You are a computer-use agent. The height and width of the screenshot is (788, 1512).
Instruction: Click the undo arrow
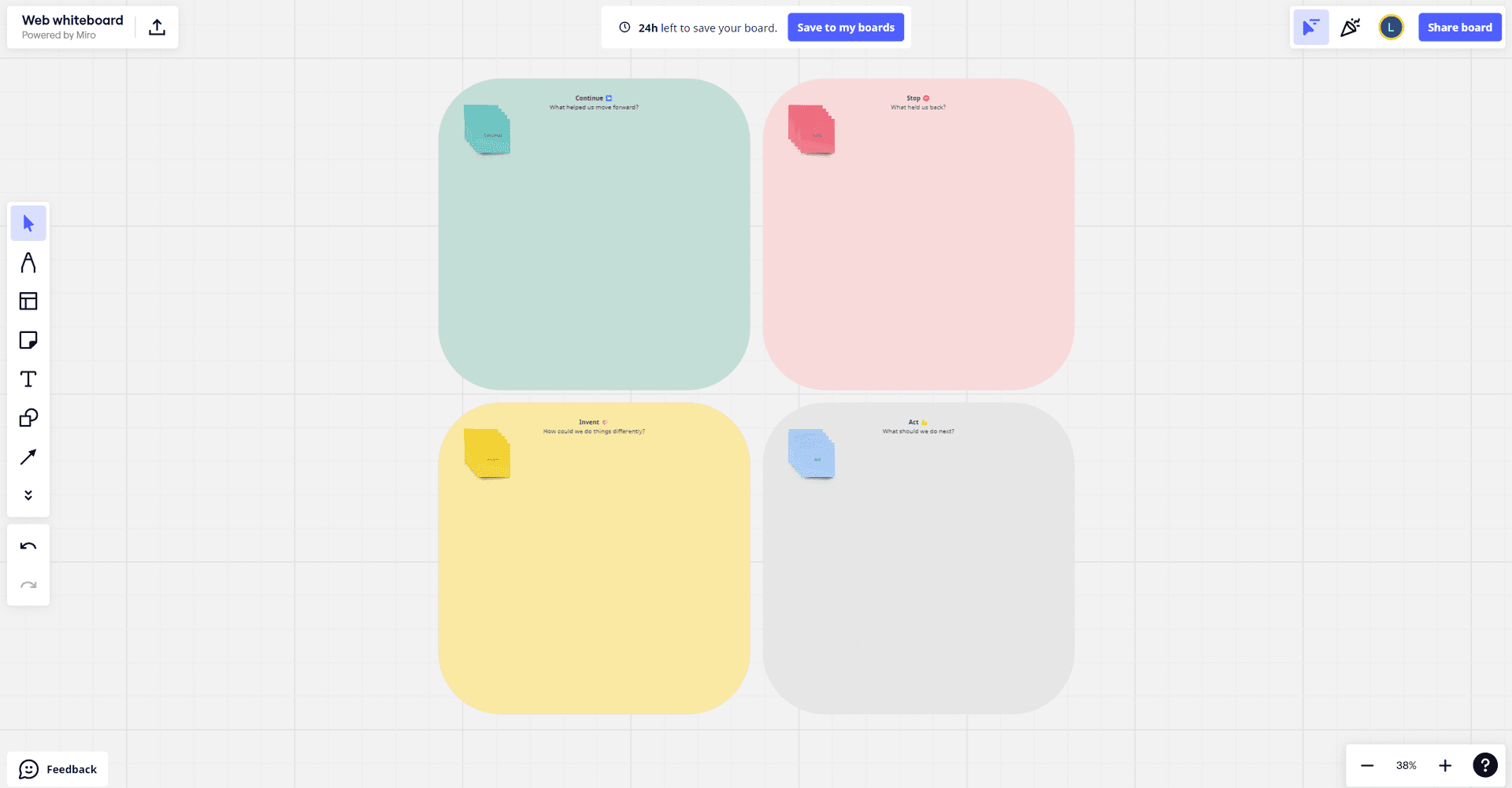tap(28, 546)
